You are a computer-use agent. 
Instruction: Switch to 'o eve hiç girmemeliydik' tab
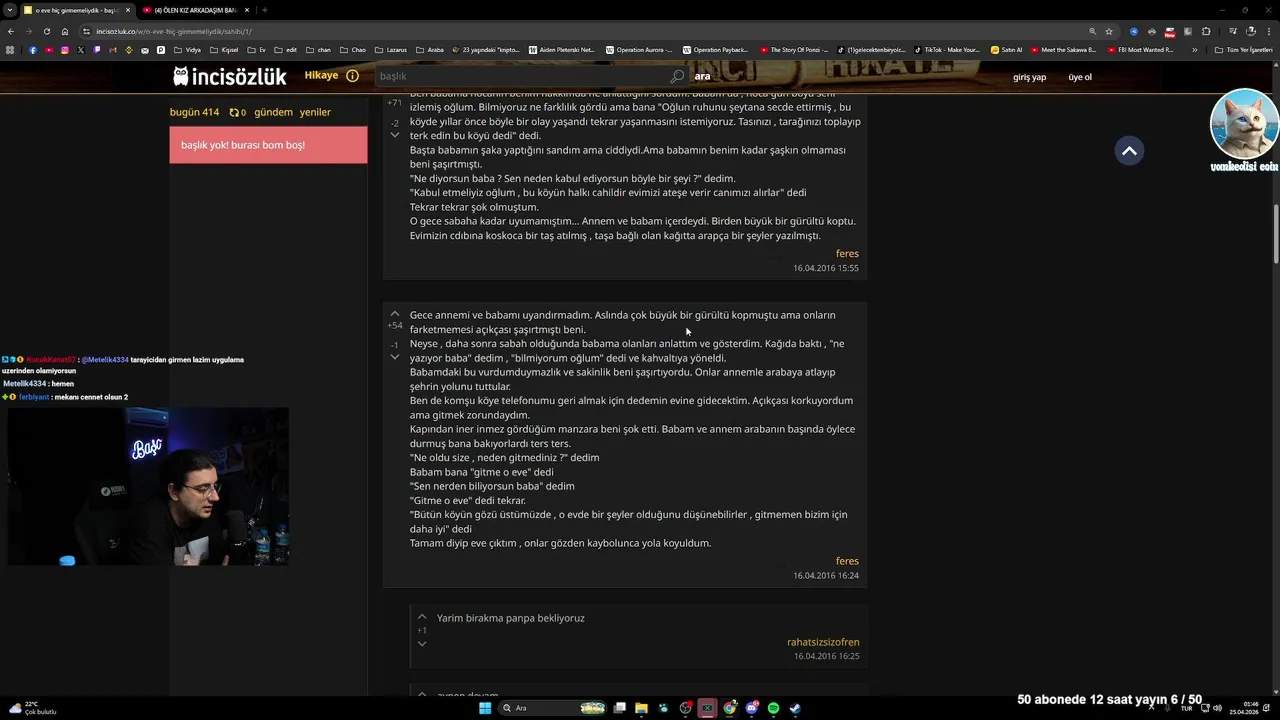(x=76, y=10)
